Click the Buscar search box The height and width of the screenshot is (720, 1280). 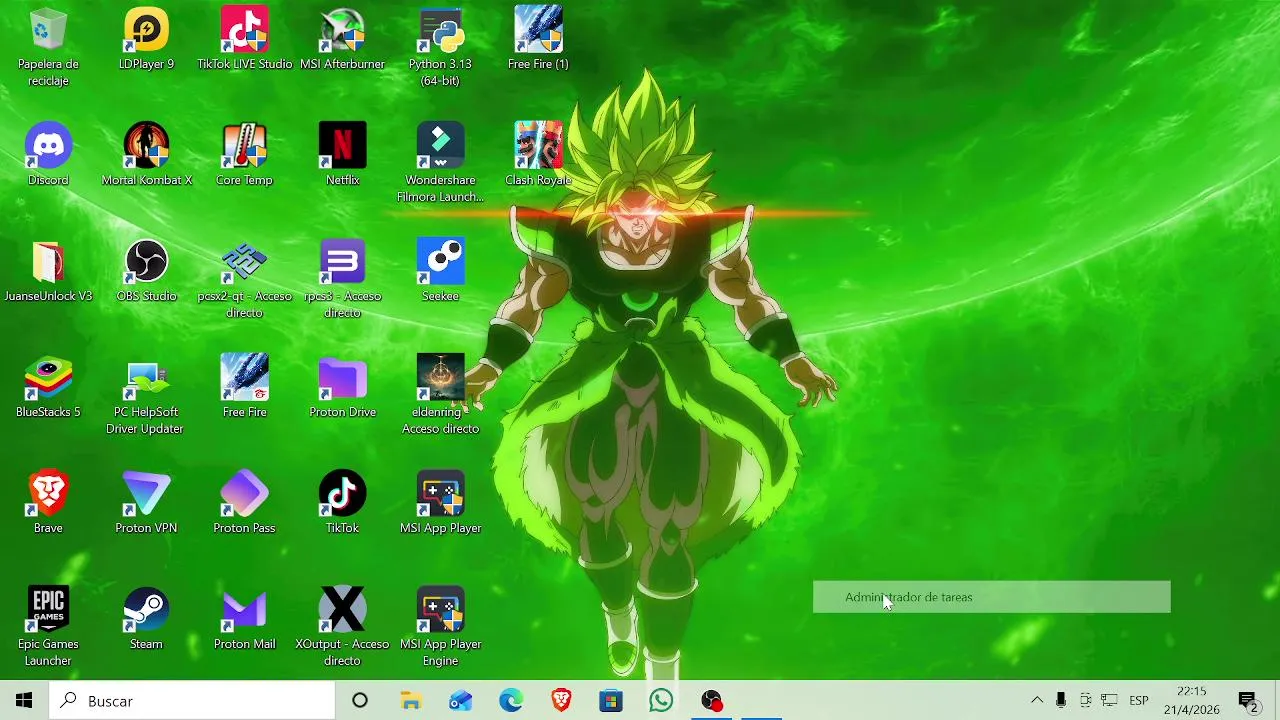[x=192, y=701]
